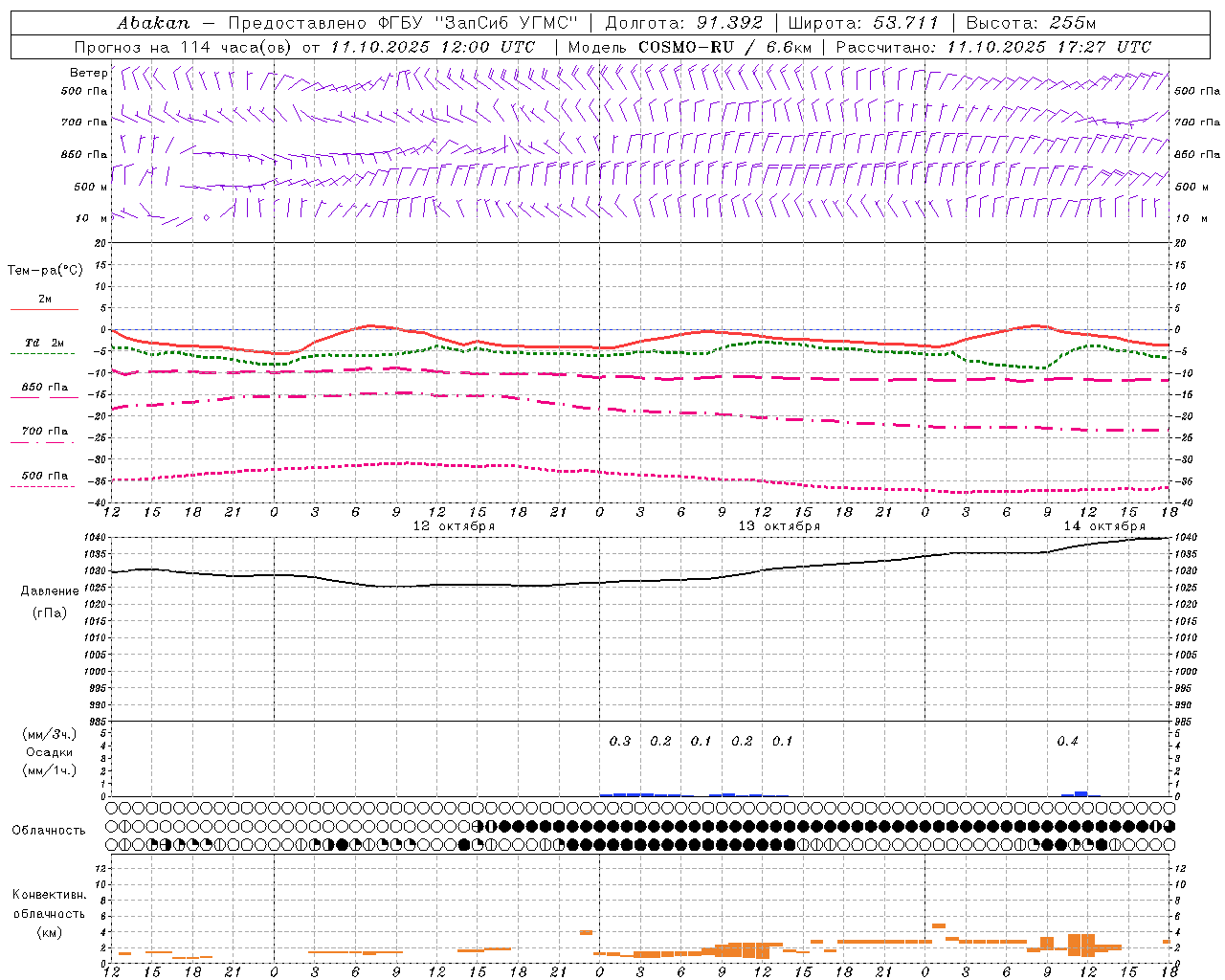
Task: Click the 700 гПа temperature legend label
Action: coord(45,432)
